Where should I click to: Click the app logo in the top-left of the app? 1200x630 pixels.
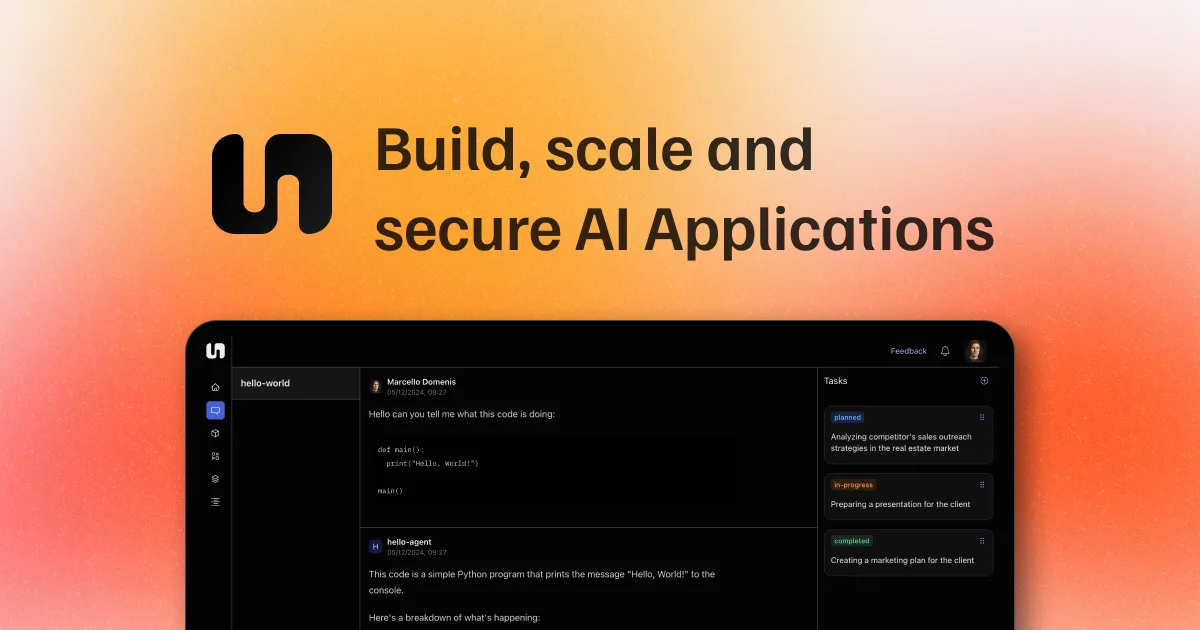click(215, 350)
